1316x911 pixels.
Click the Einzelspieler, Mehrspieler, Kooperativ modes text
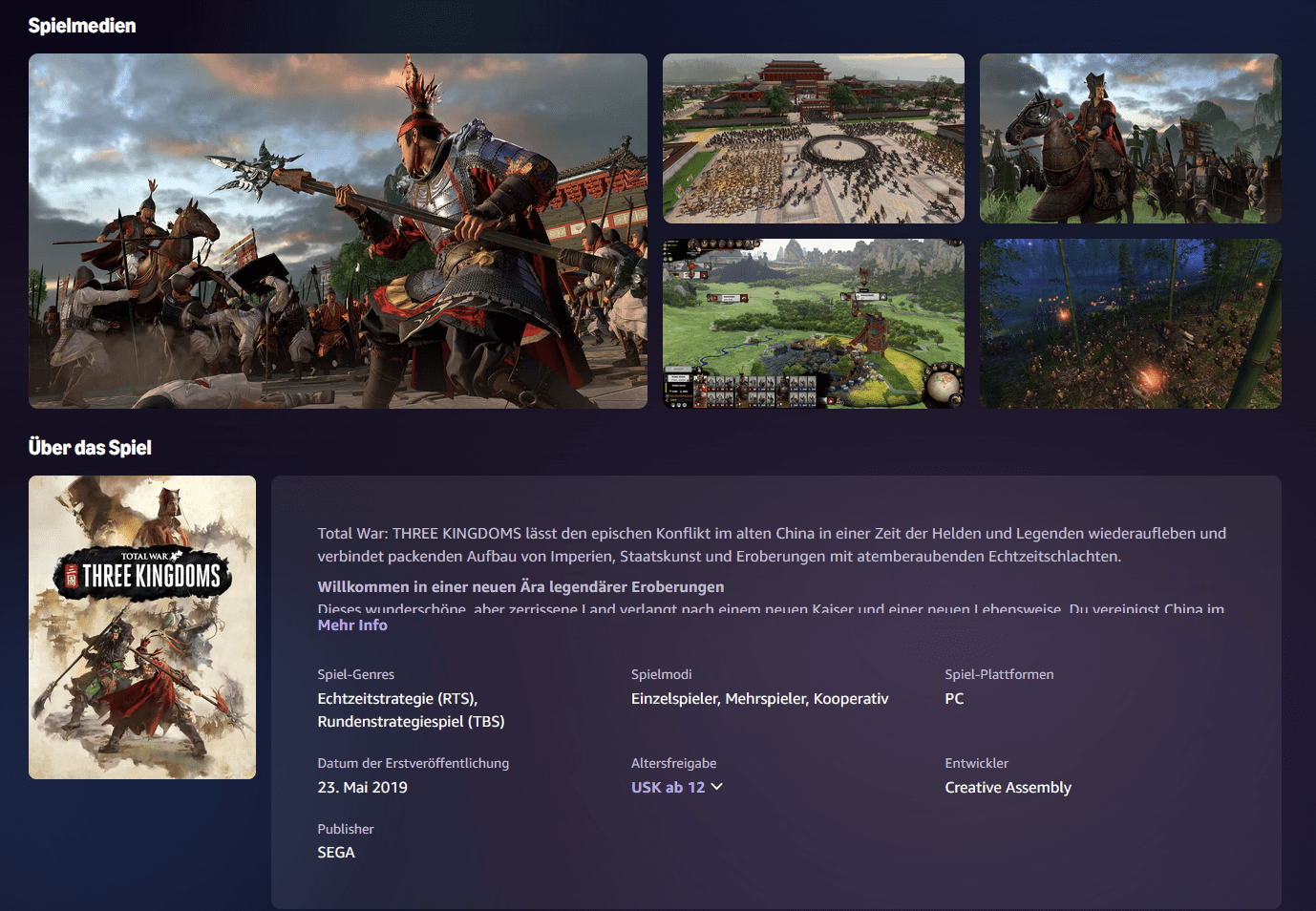(759, 698)
